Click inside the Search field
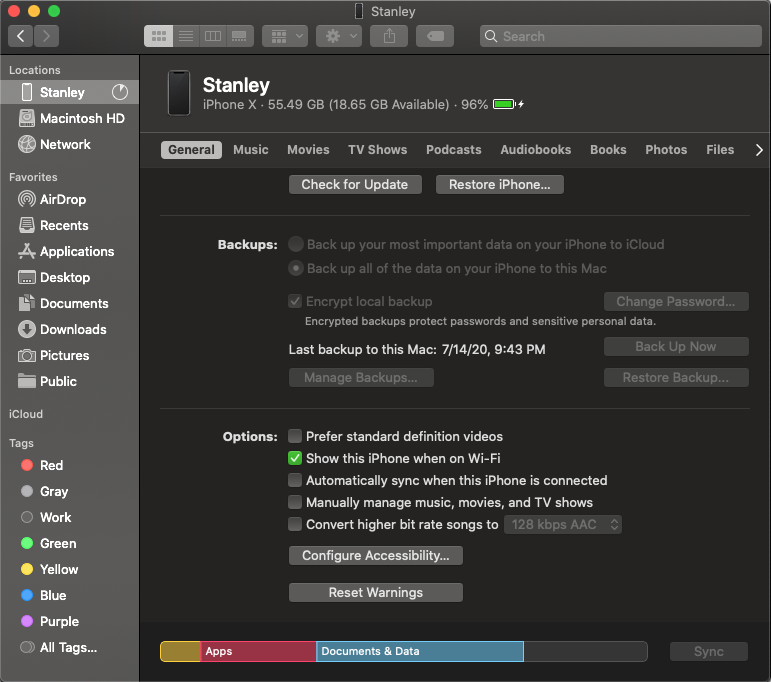This screenshot has height=682, width=771. click(621, 36)
